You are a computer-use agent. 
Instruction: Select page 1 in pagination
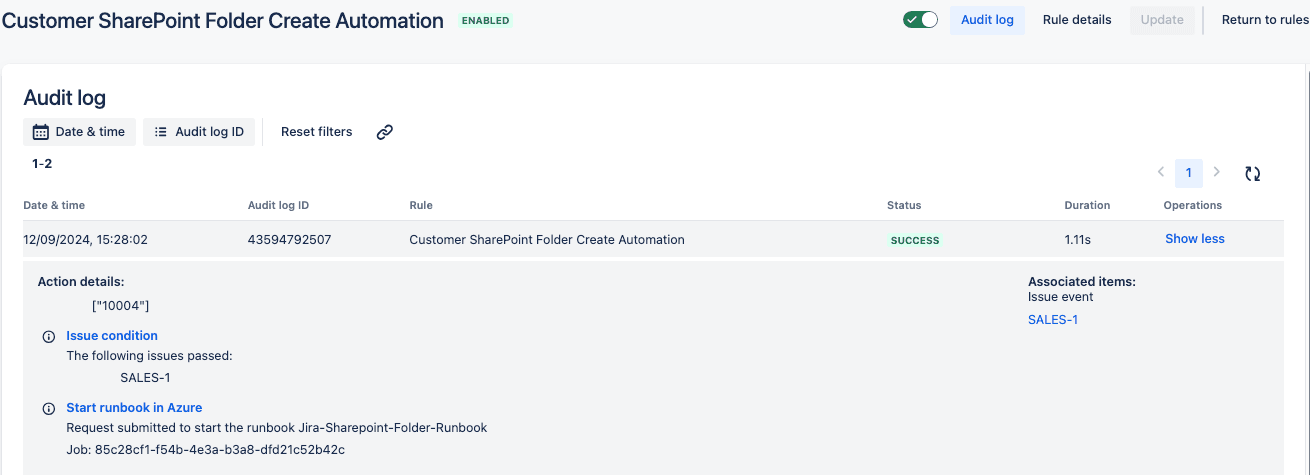pos(1188,173)
